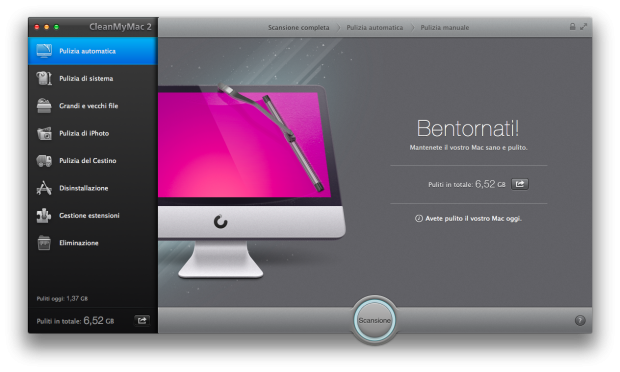Click the lock icon in title bar

pos(572,26)
